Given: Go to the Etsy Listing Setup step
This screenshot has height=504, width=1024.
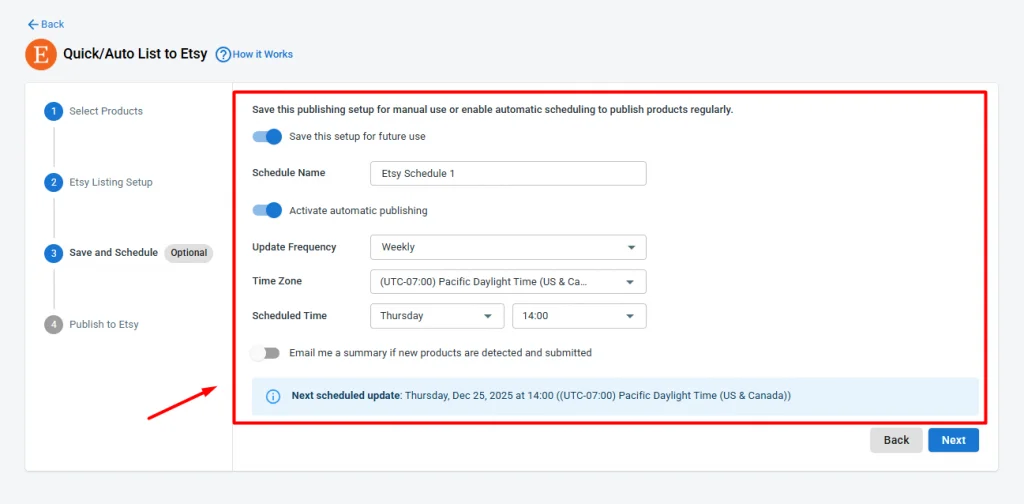Looking at the screenshot, I should pyautogui.click(x=111, y=182).
